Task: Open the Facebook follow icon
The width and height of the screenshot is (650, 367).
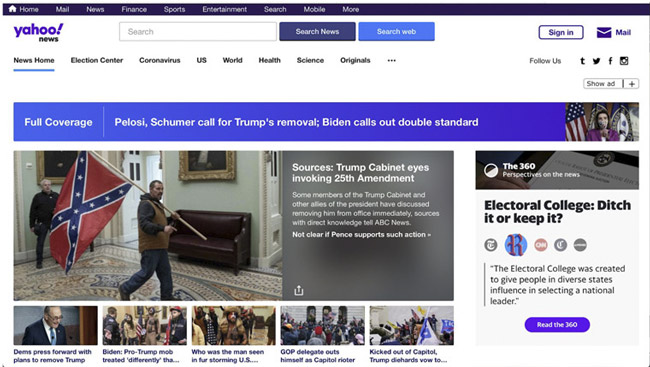Action: 610,61
